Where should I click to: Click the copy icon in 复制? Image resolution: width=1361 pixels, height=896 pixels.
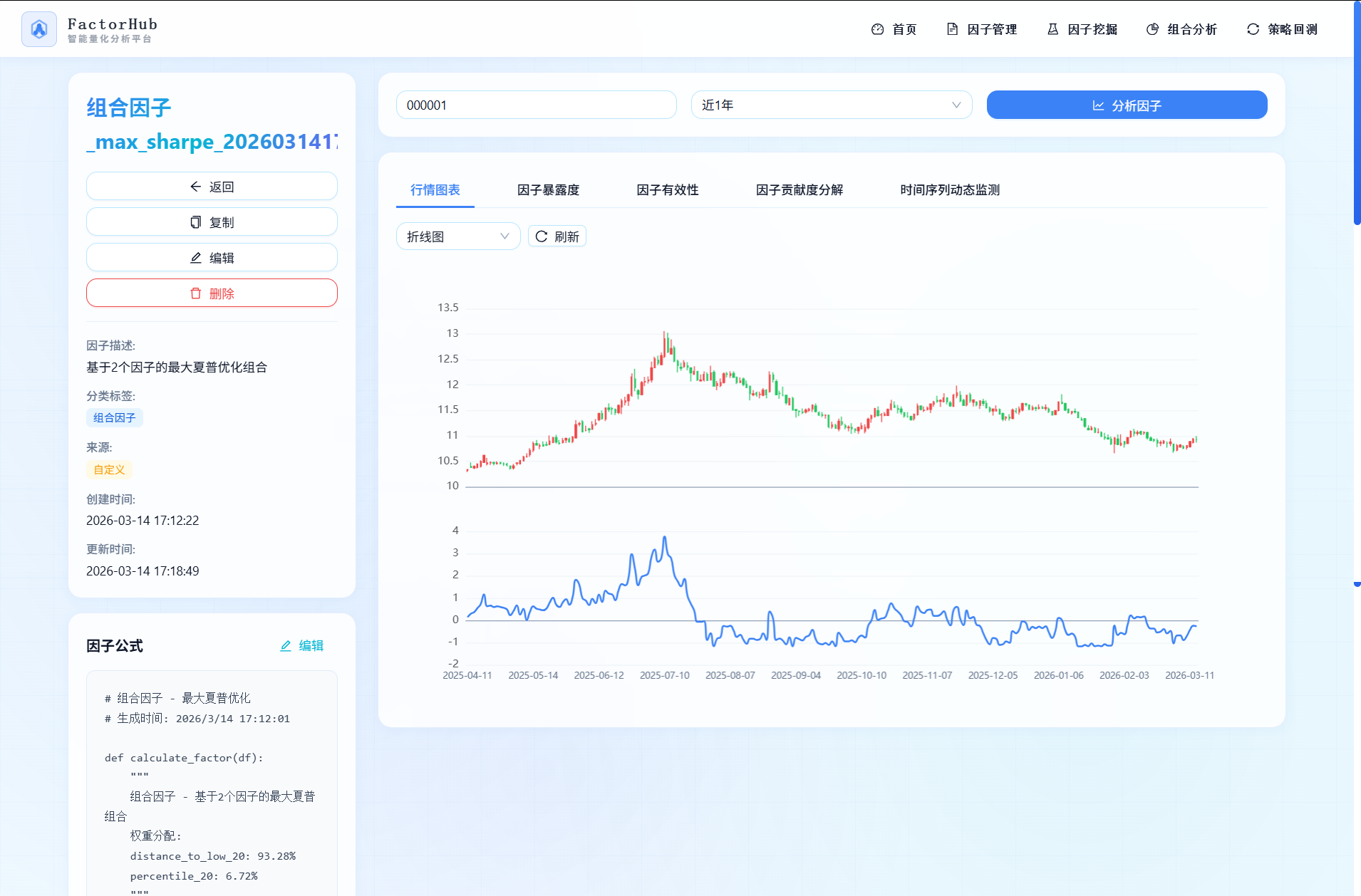point(196,222)
